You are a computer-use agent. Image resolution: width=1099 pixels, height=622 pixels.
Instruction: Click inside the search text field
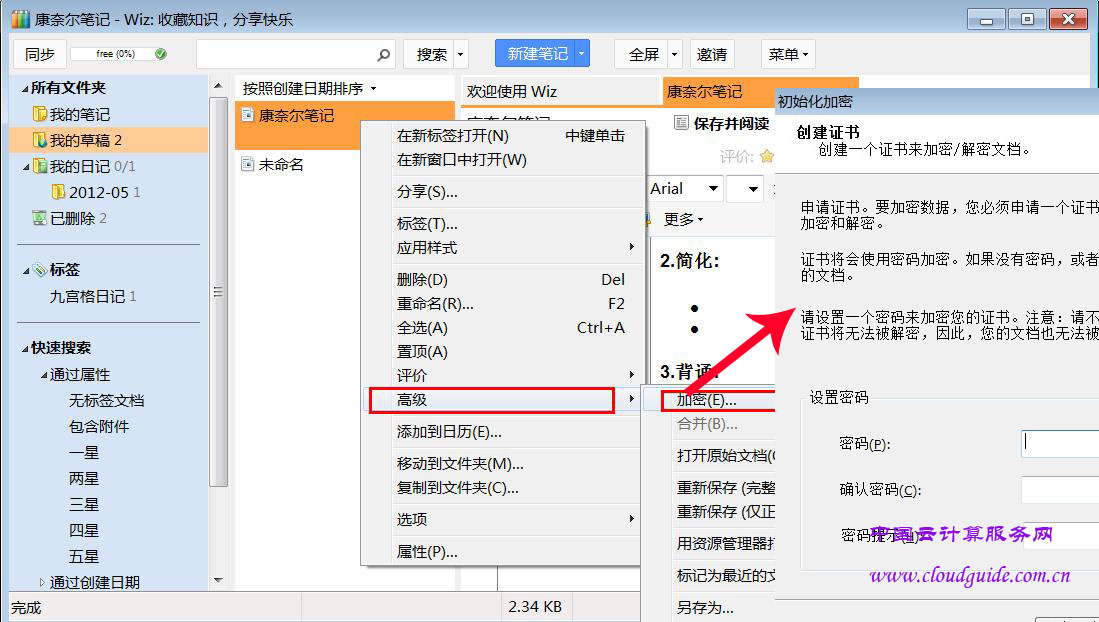287,54
